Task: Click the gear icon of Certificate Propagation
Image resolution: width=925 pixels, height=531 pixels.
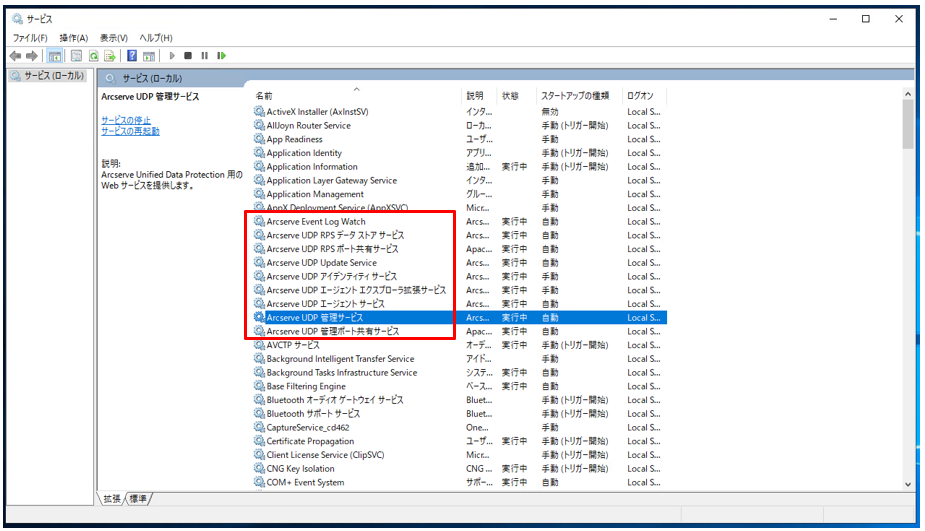Action: 259,441
